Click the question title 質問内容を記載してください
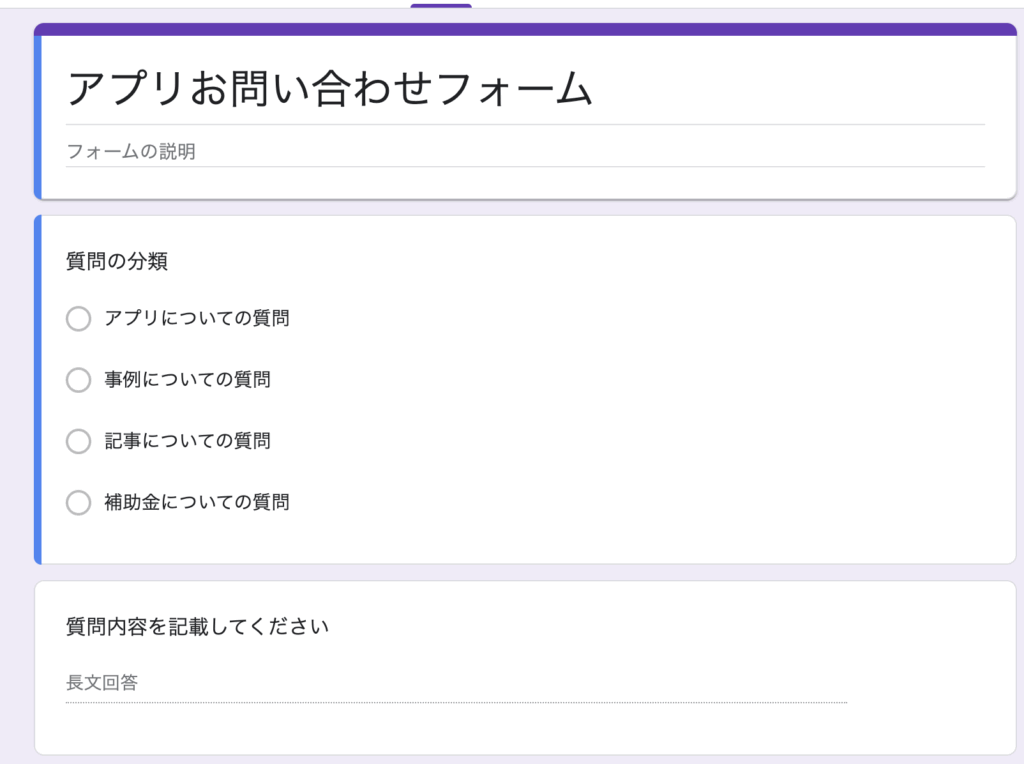Viewport: 1024px width, 764px height. [x=197, y=627]
